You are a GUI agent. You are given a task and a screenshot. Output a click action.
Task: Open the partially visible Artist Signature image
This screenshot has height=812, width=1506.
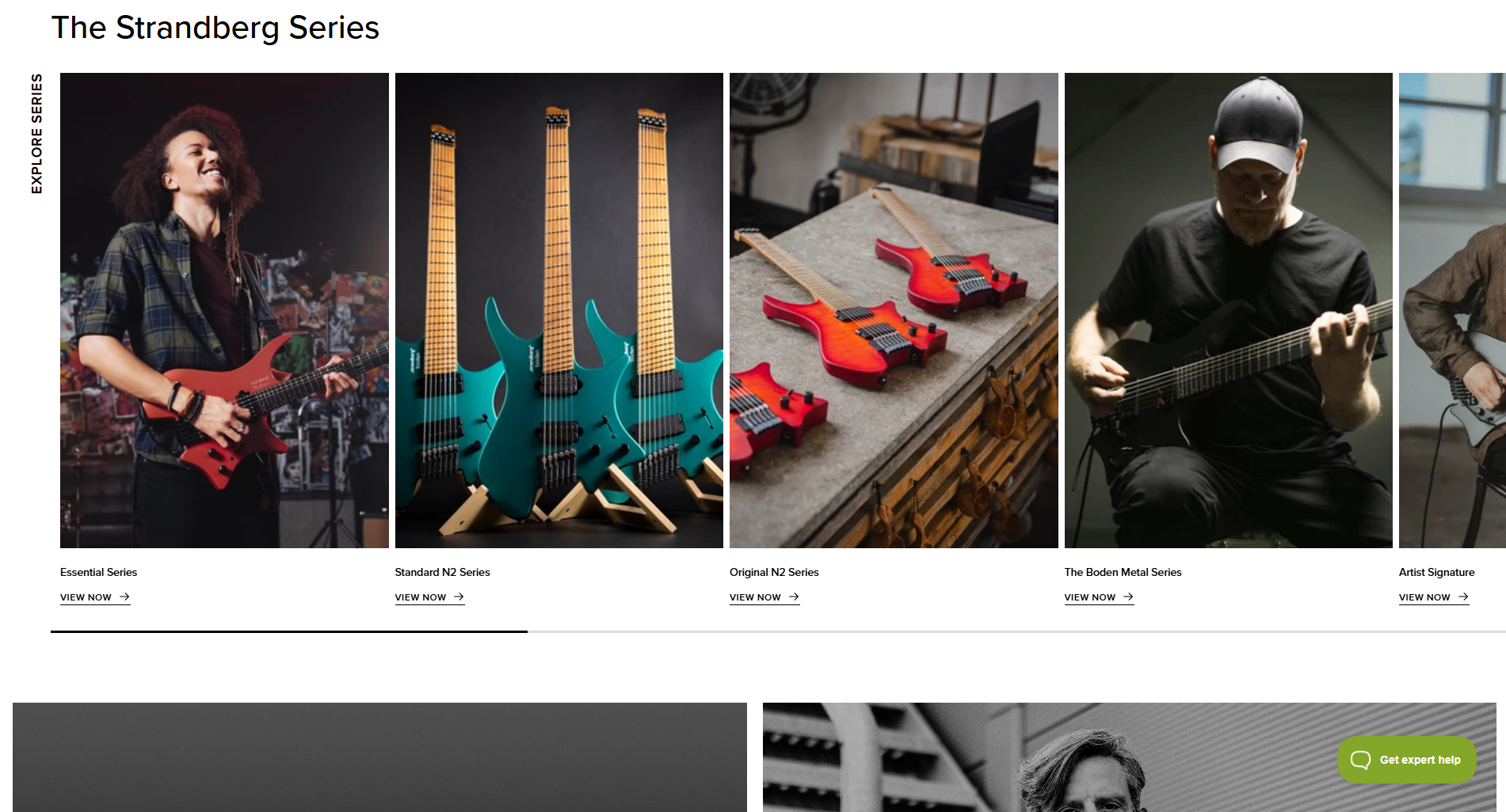[x=1452, y=311]
